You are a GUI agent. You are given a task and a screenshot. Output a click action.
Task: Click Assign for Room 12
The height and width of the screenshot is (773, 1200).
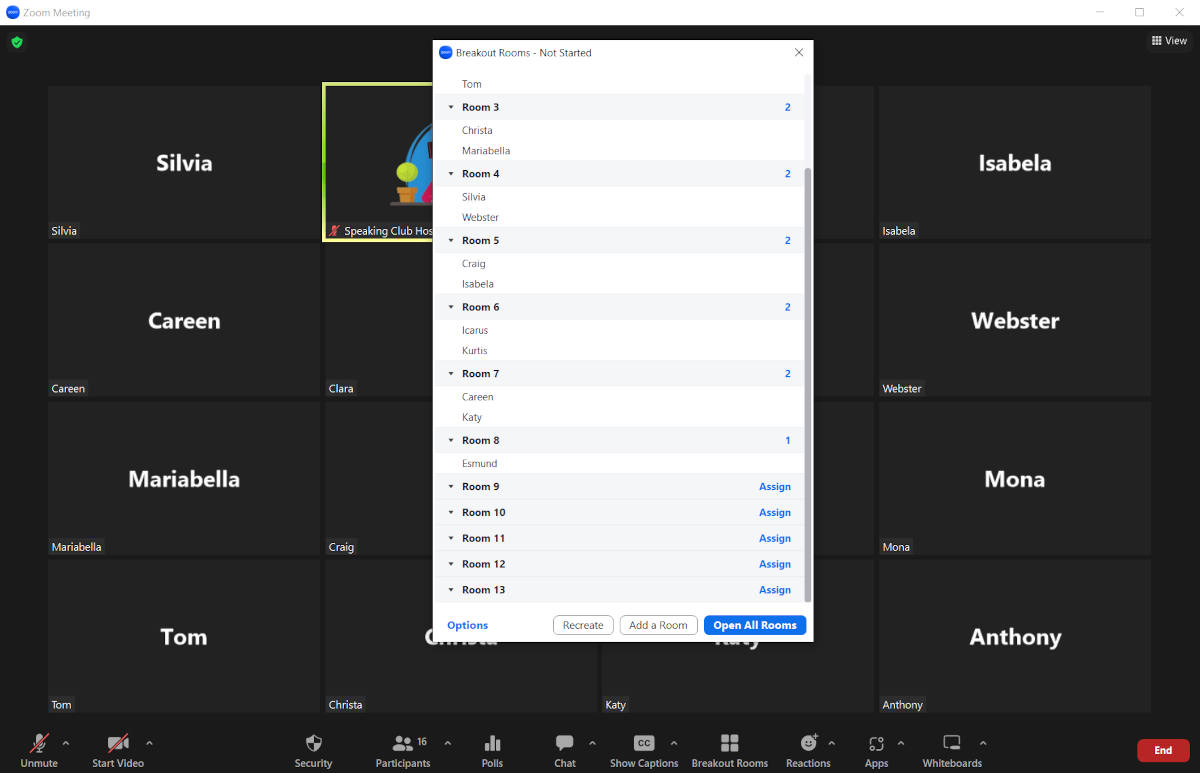pos(775,564)
